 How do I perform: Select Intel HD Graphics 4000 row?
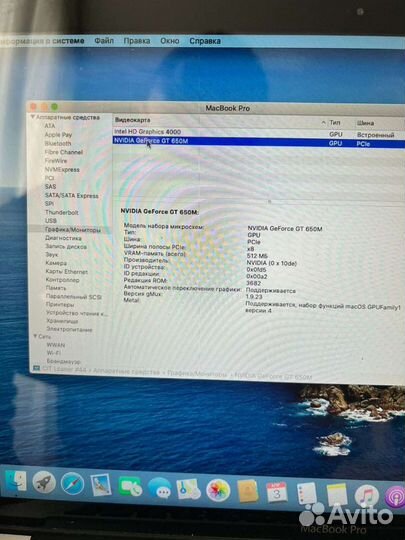tap(259, 133)
